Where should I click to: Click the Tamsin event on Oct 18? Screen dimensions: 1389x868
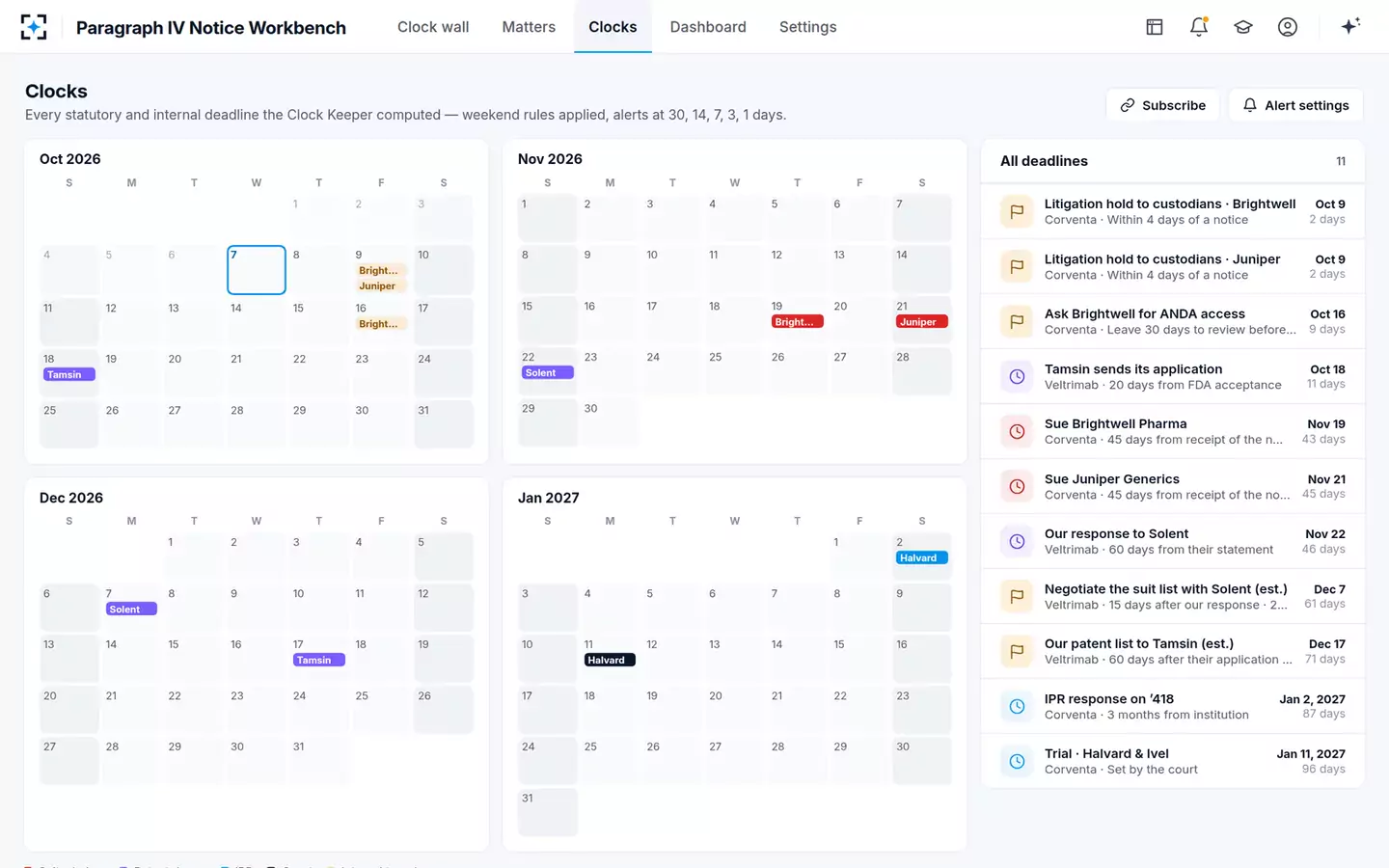click(68, 374)
